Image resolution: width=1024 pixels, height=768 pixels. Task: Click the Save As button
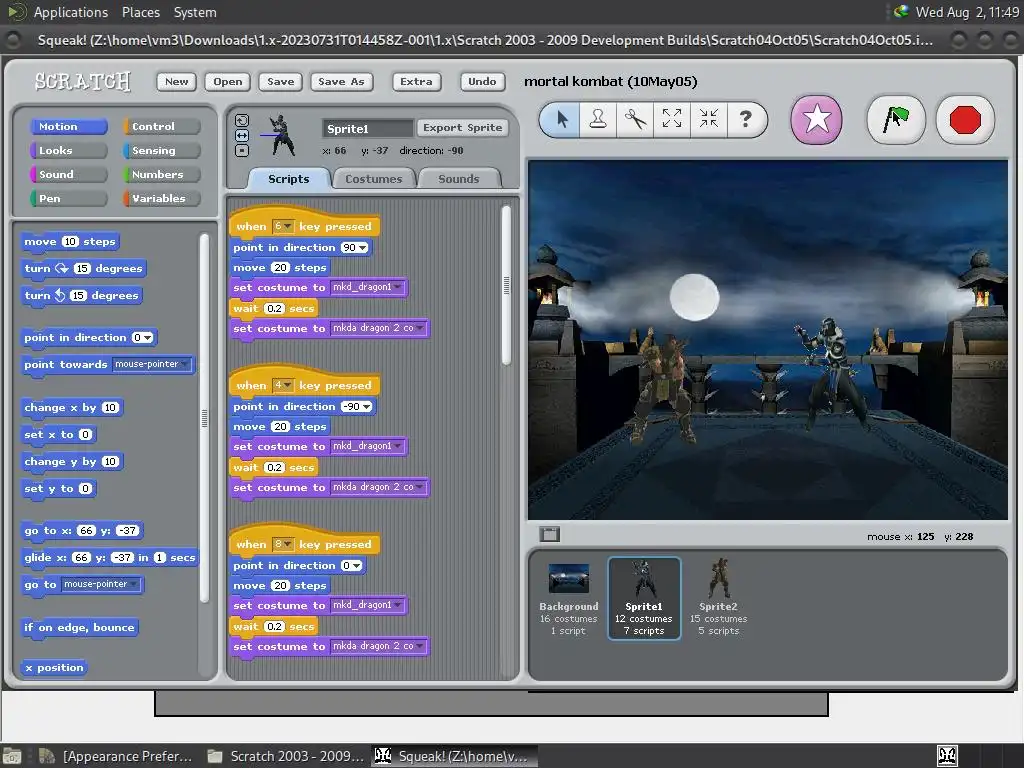(341, 82)
